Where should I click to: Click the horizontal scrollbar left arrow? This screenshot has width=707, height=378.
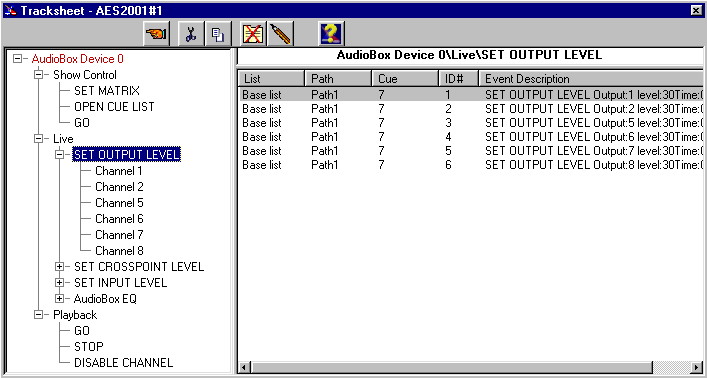click(x=244, y=367)
